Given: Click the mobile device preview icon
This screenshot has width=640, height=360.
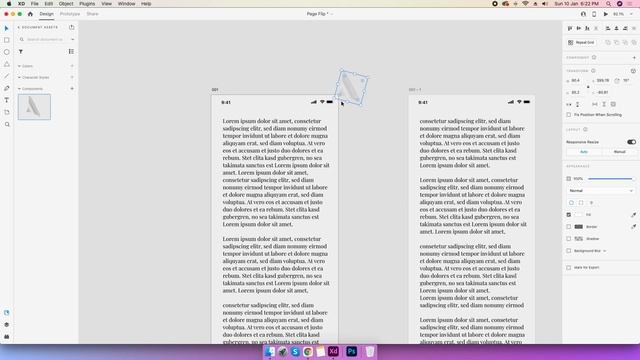Looking at the screenshot, I should 594,14.
